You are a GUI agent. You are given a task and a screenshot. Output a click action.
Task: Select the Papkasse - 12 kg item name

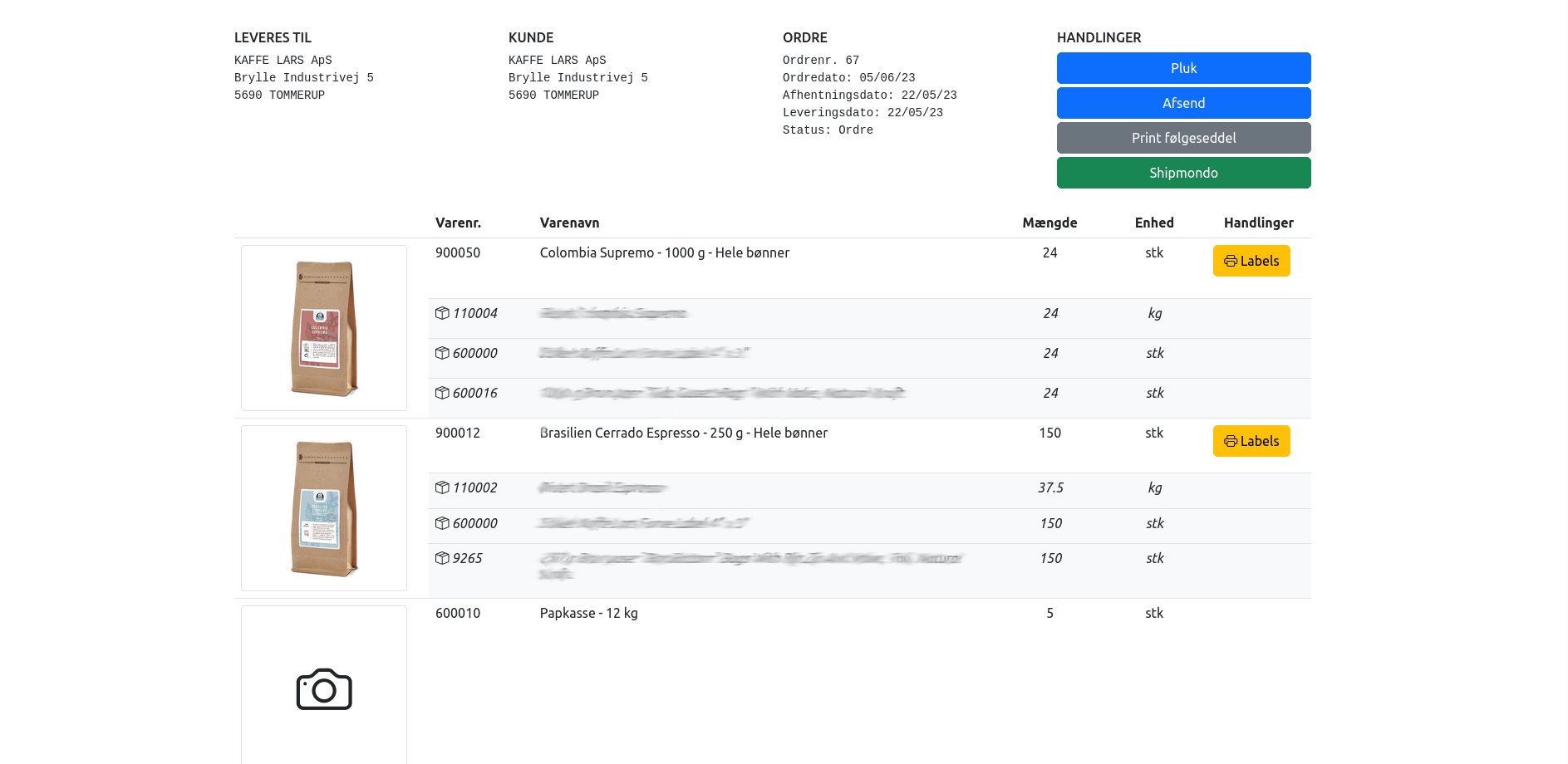[x=588, y=613]
